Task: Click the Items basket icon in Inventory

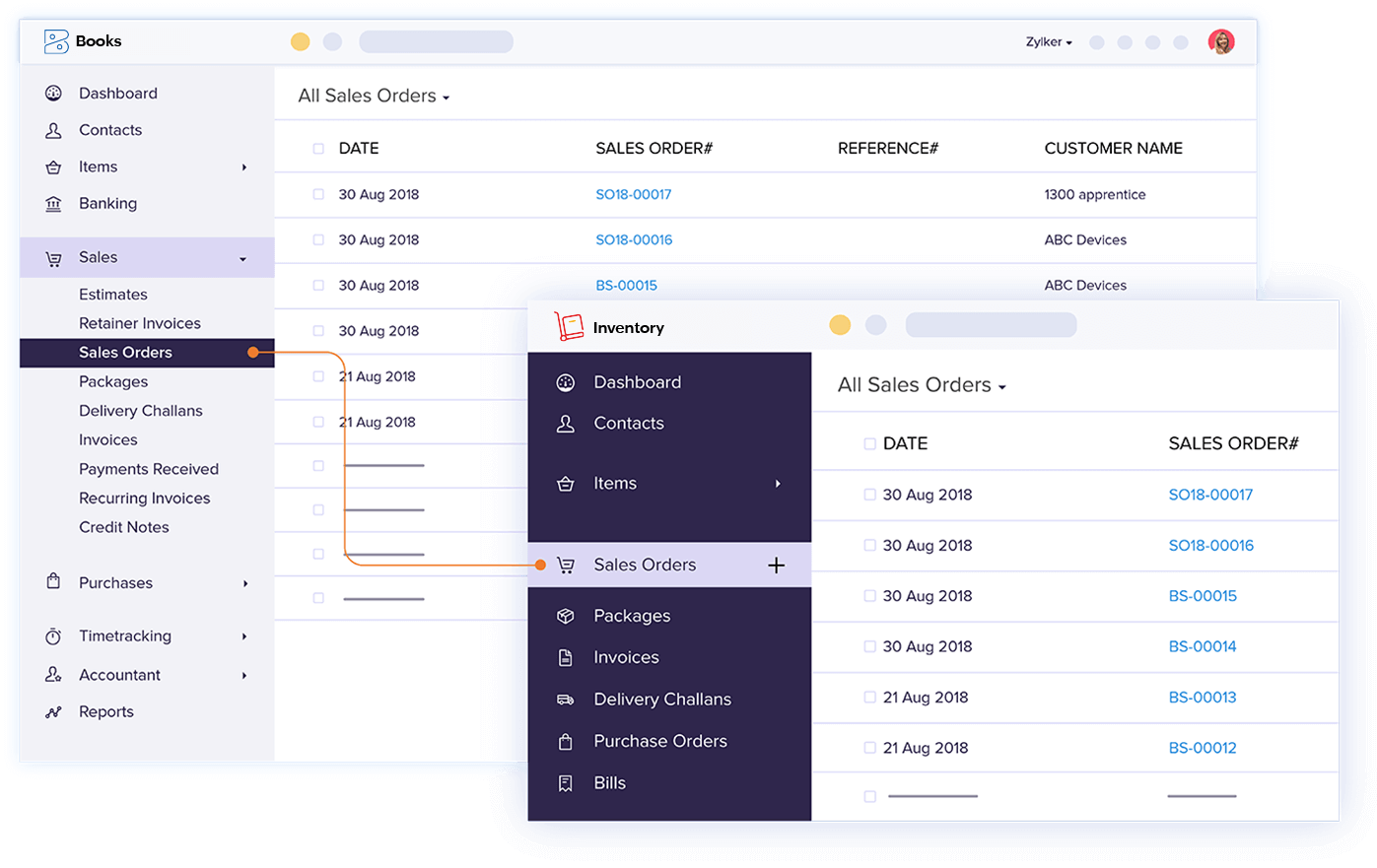Action: tap(566, 484)
